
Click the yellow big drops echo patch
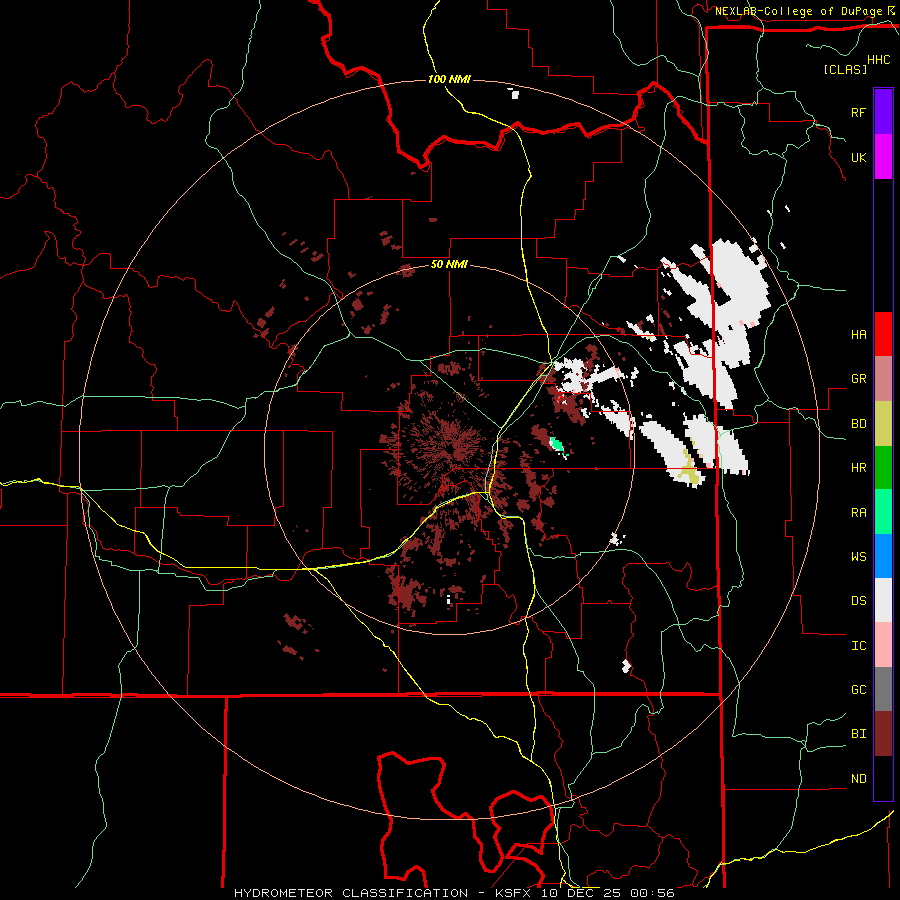coord(689,470)
